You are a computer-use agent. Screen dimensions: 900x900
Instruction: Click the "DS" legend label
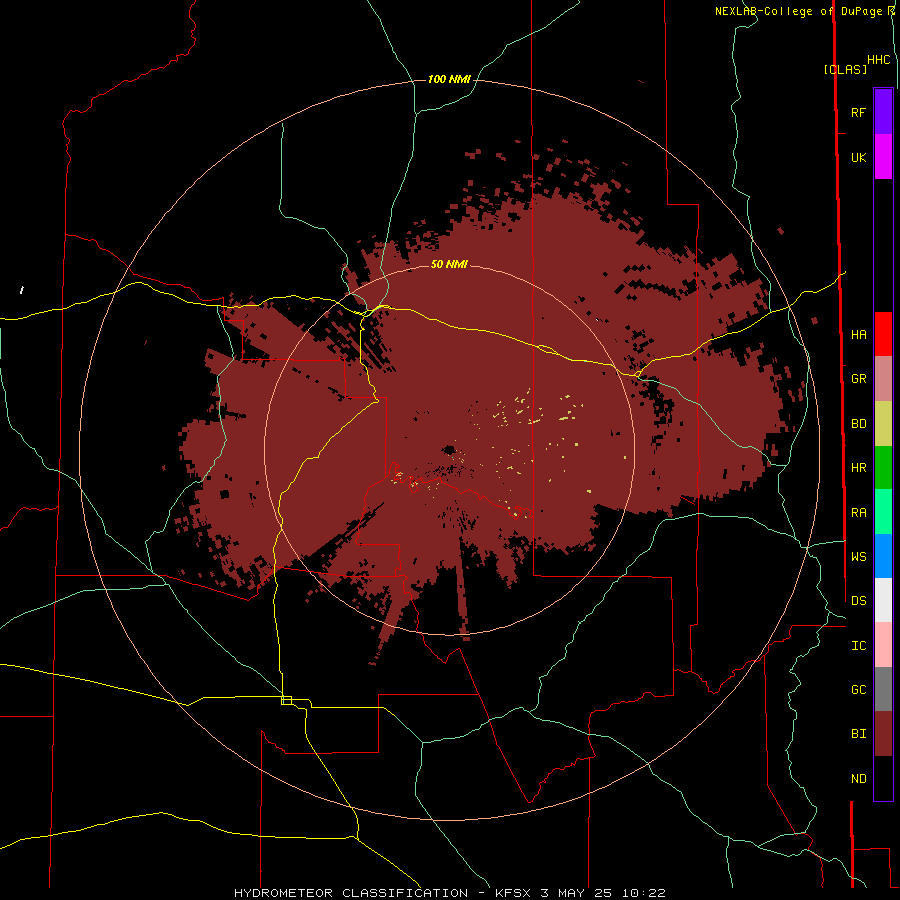tap(858, 600)
